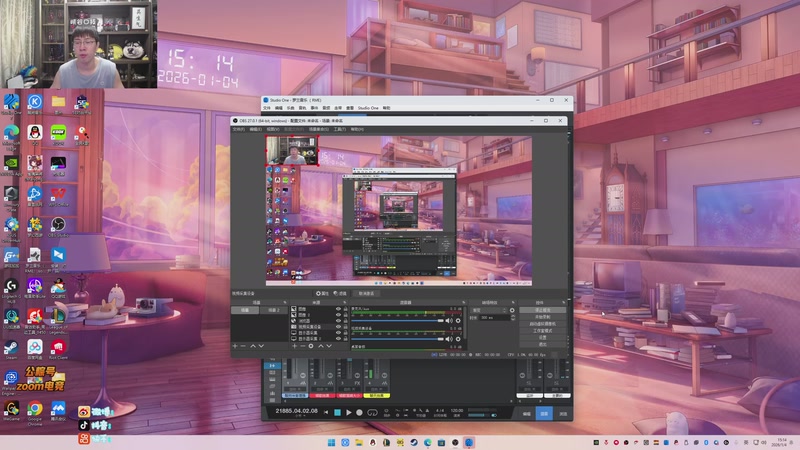Open settings gear for 麦克风/Aux mixer channel
This screenshot has height=450, width=800.
click(458, 320)
